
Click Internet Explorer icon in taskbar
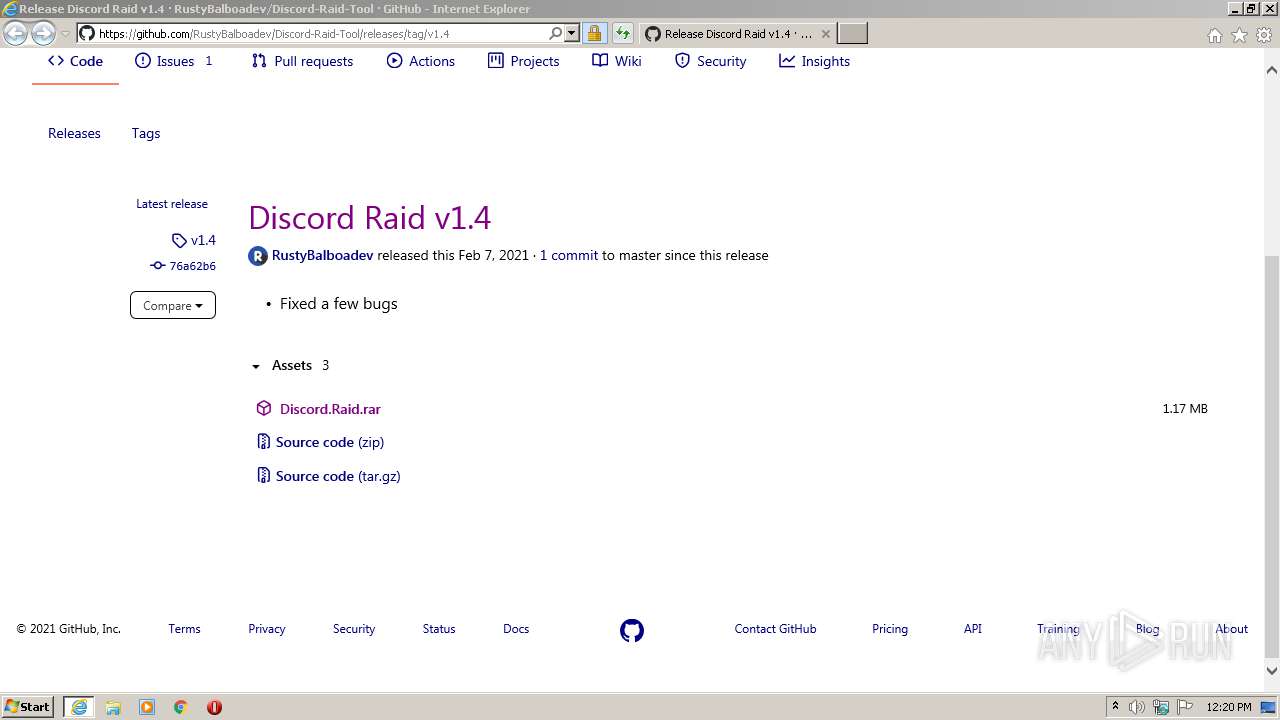pyautogui.click(x=79, y=707)
